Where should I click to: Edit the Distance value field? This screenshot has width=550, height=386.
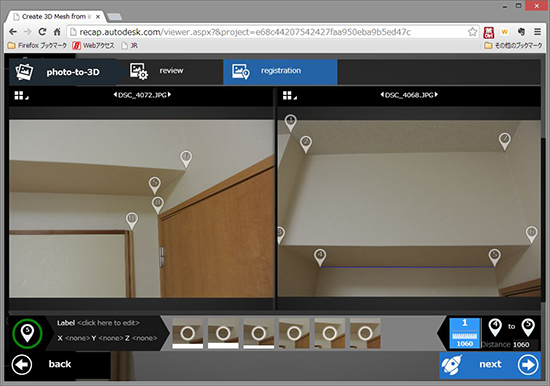[x=525, y=345]
